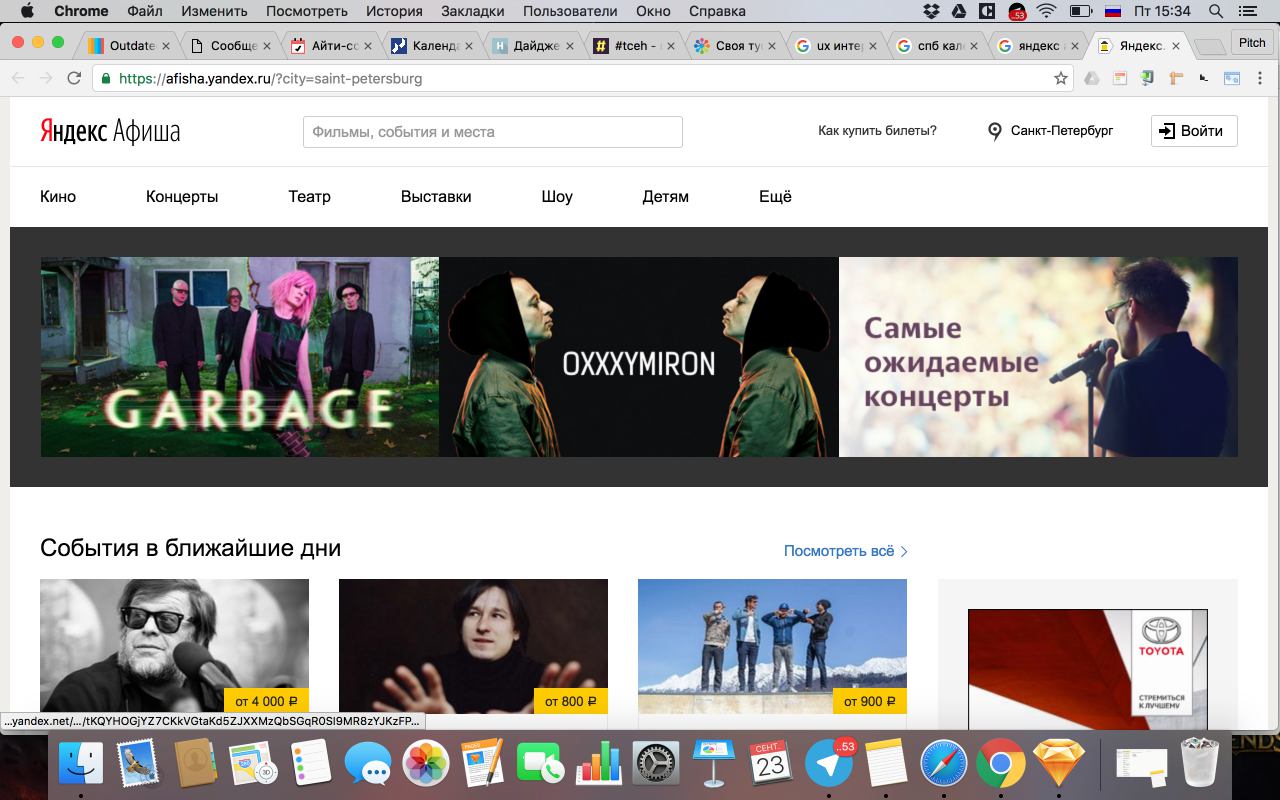Click the Яндекс Афиша logo
This screenshot has height=800, width=1280.
110,131
